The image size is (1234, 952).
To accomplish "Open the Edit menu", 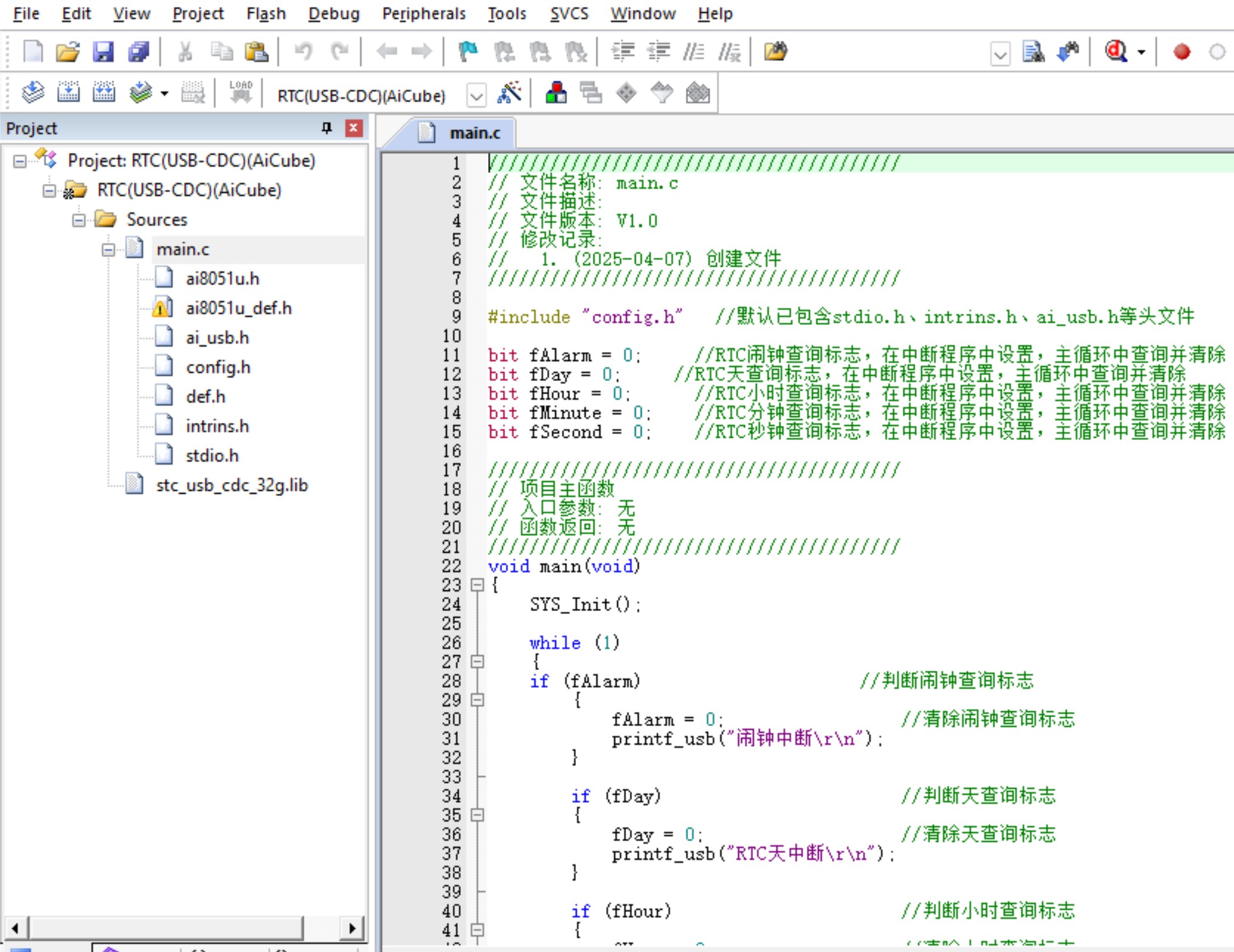I will point(76,13).
